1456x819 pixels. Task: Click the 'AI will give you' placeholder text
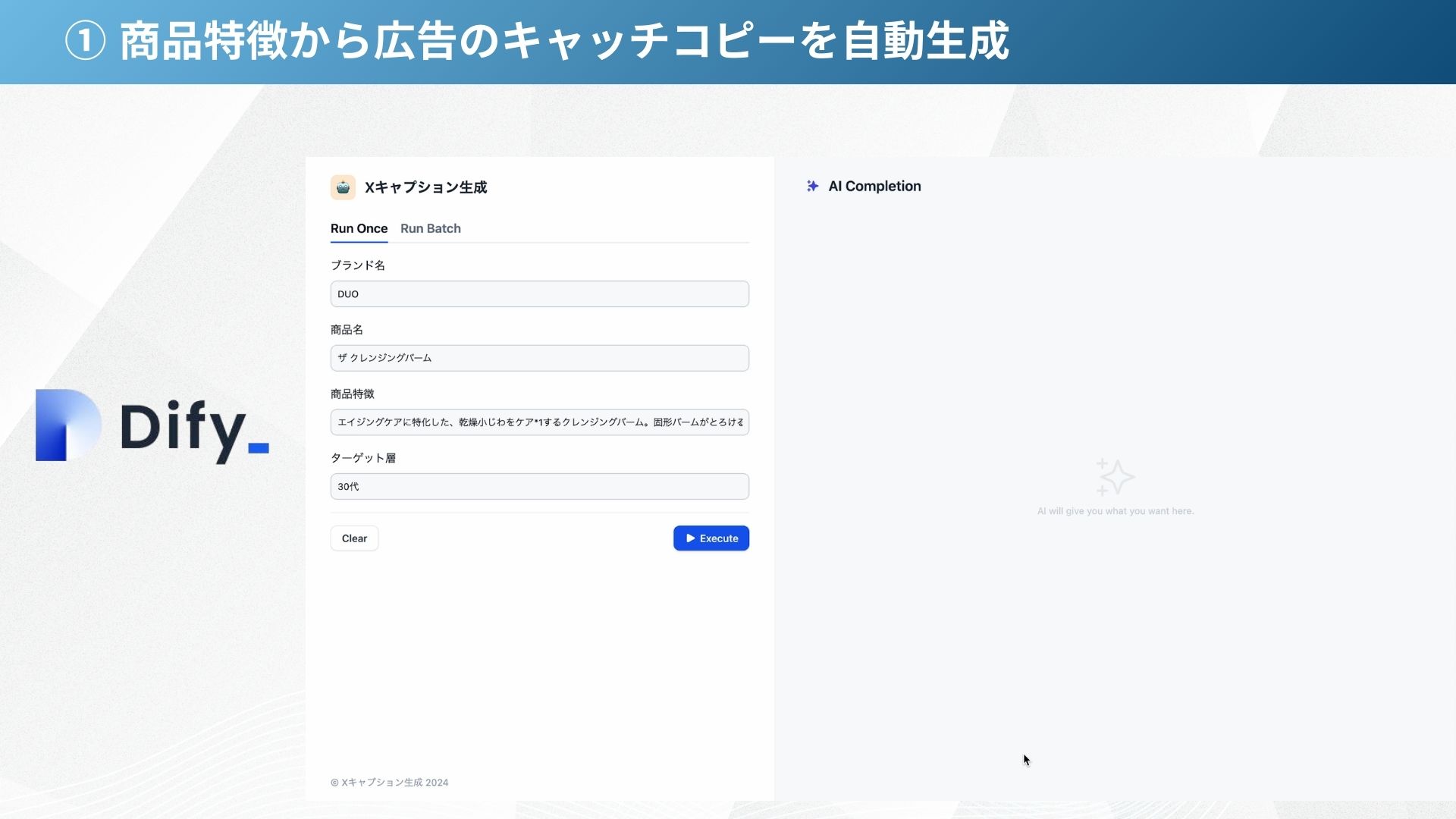point(1115,511)
